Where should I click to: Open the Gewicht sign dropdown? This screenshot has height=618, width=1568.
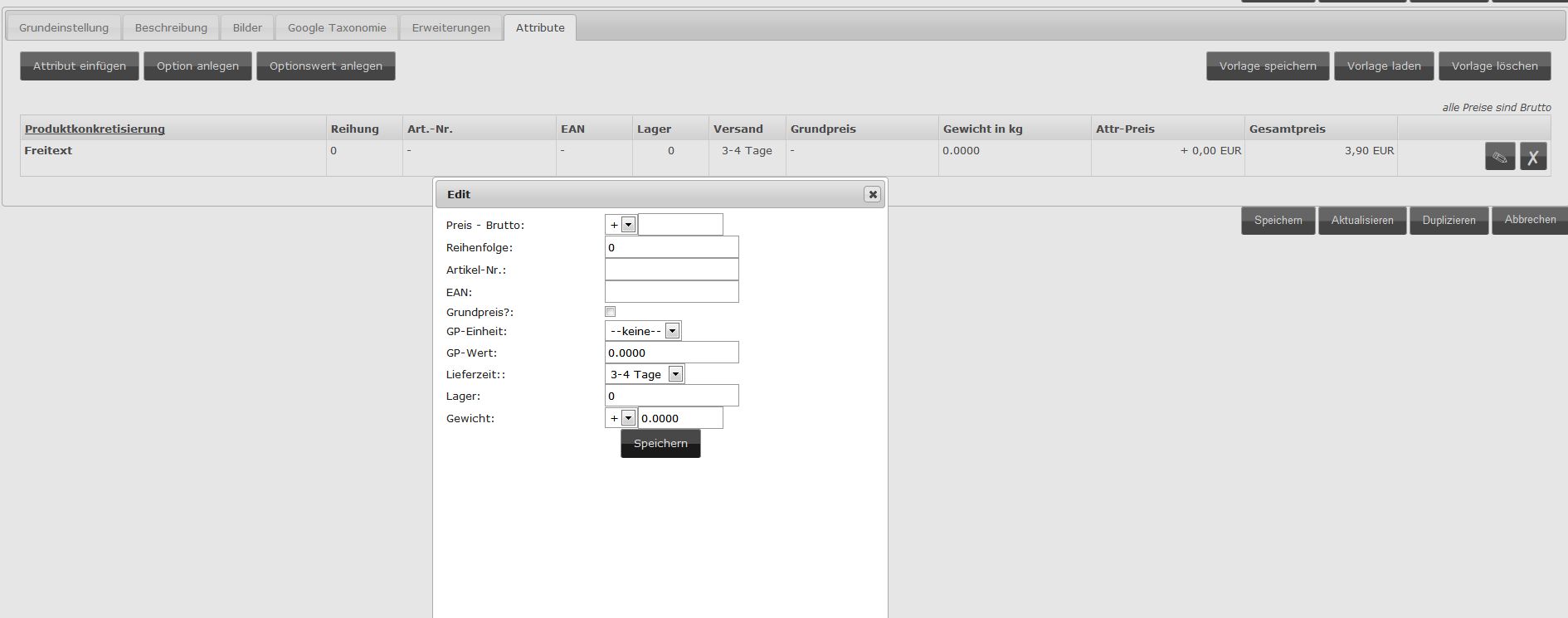[x=621, y=418]
